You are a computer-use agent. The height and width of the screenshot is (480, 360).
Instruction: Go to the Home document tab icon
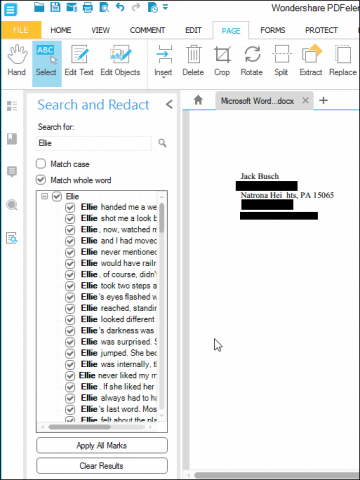[x=198, y=100]
